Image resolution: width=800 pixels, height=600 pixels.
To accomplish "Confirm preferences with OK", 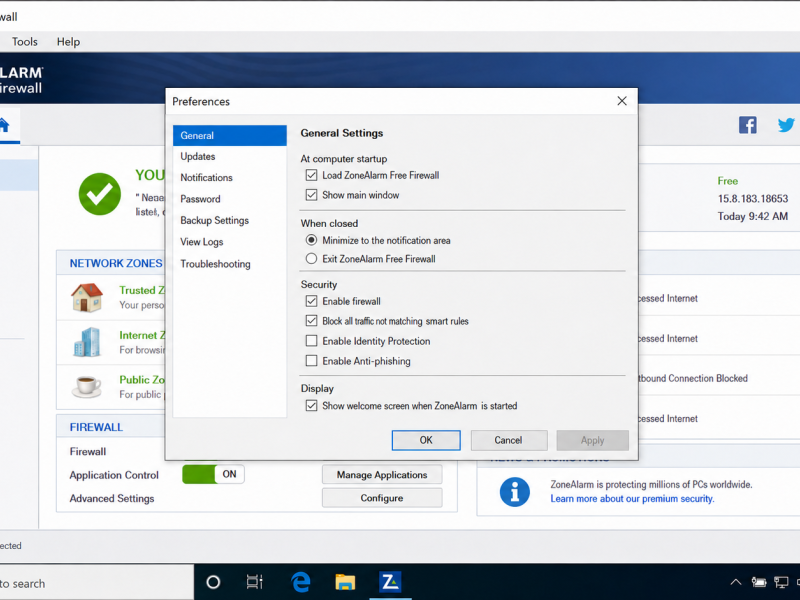I will (x=426, y=440).
